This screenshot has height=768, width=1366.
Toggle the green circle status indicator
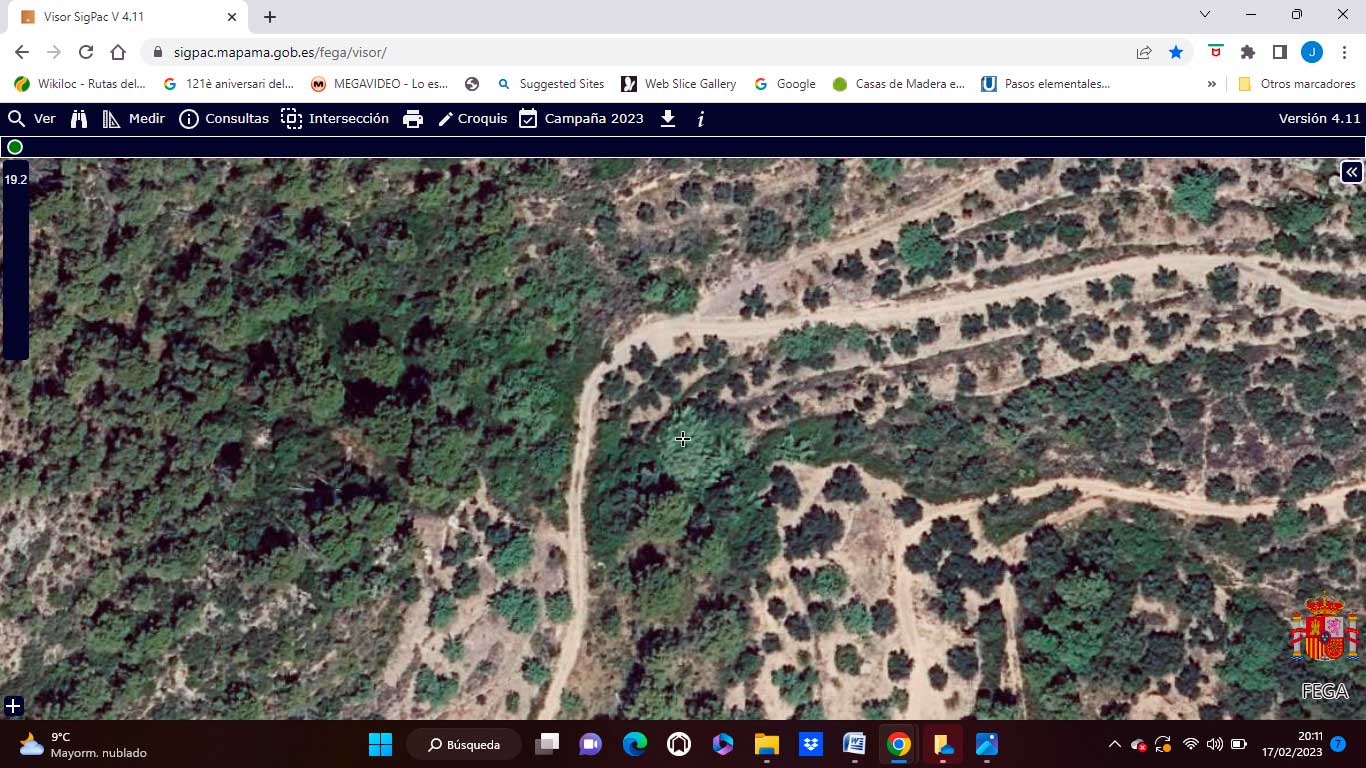[x=15, y=147]
